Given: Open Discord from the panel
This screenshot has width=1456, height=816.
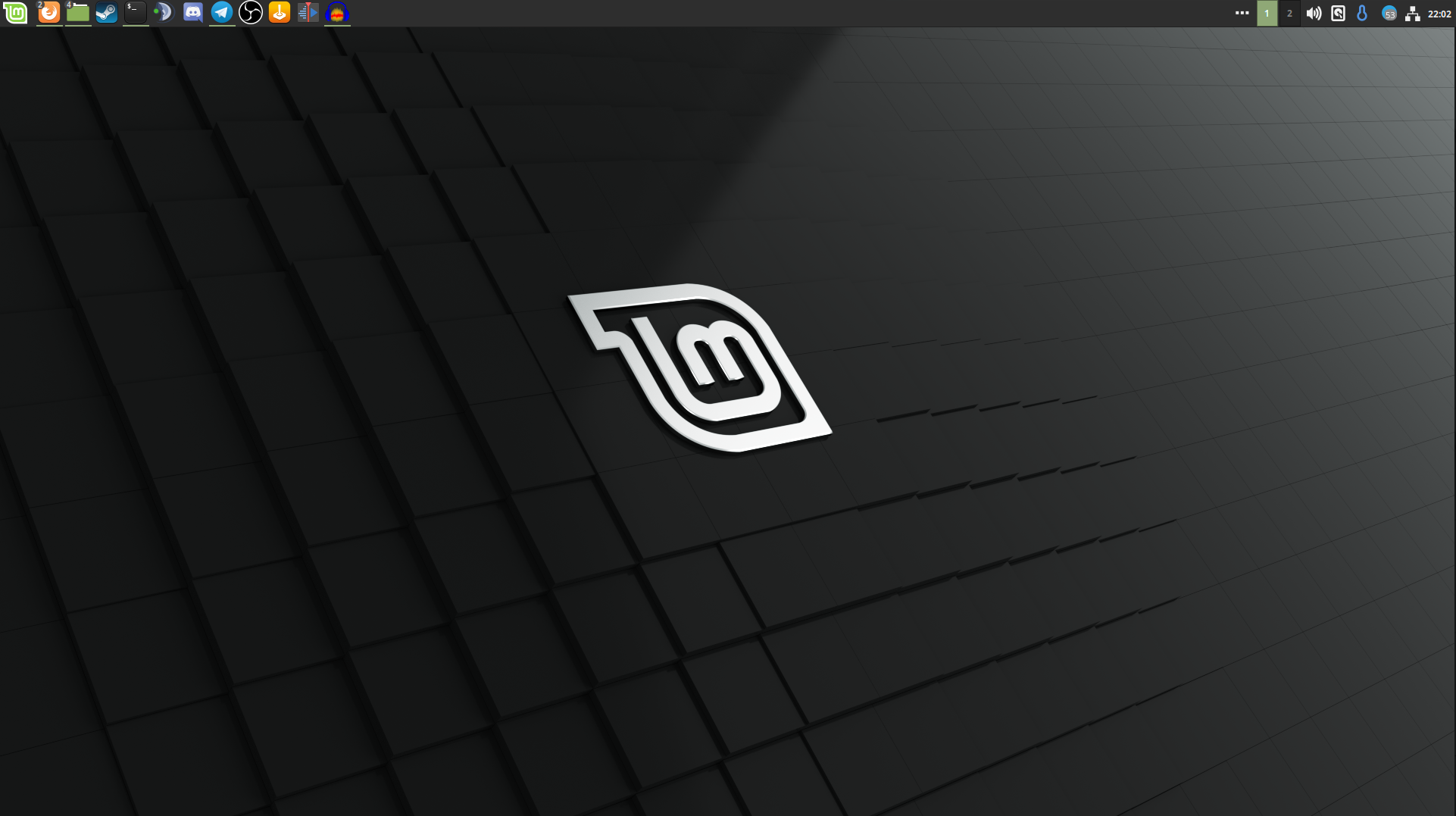Looking at the screenshot, I should click(193, 13).
